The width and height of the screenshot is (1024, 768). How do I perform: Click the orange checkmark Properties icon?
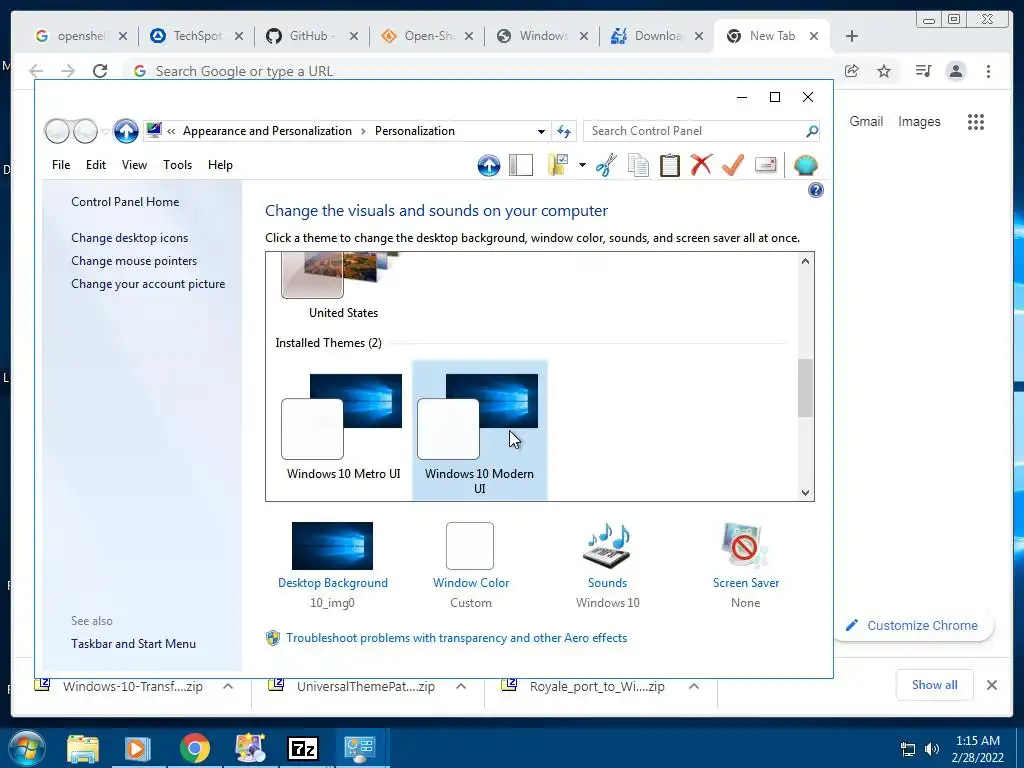click(x=733, y=165)
